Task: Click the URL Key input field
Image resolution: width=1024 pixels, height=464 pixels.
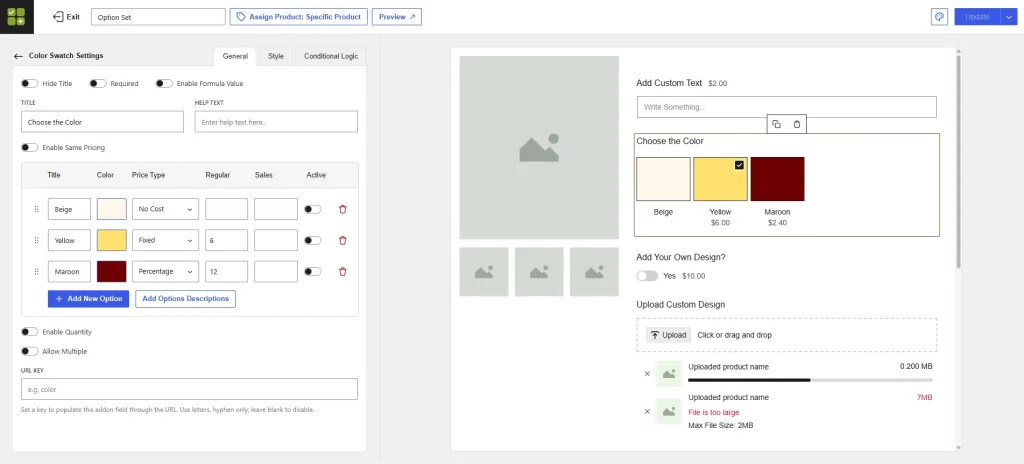Action: [x=189, y=389]
